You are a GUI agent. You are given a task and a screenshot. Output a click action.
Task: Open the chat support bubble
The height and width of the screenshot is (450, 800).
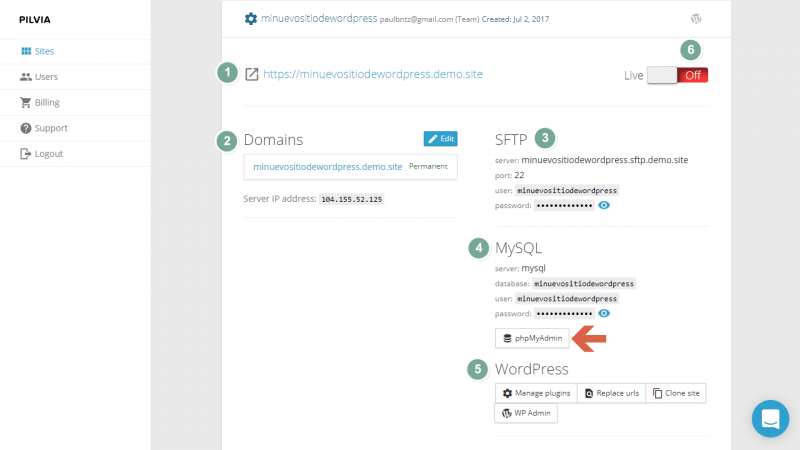pos(770,419)
